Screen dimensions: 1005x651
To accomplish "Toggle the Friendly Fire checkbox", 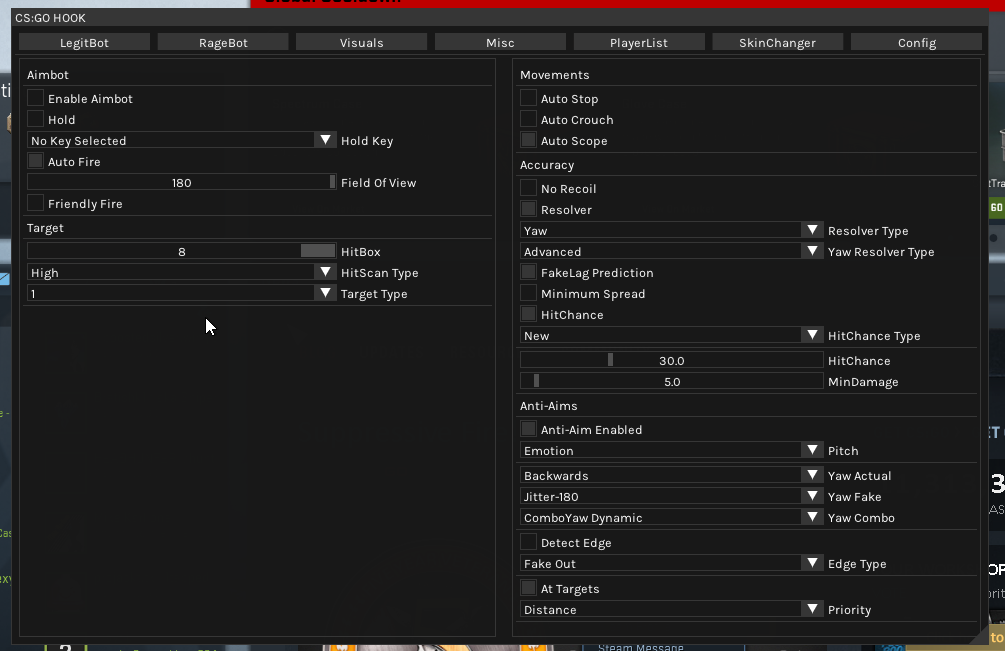I will pyautogui.click(x=36, y=204).
